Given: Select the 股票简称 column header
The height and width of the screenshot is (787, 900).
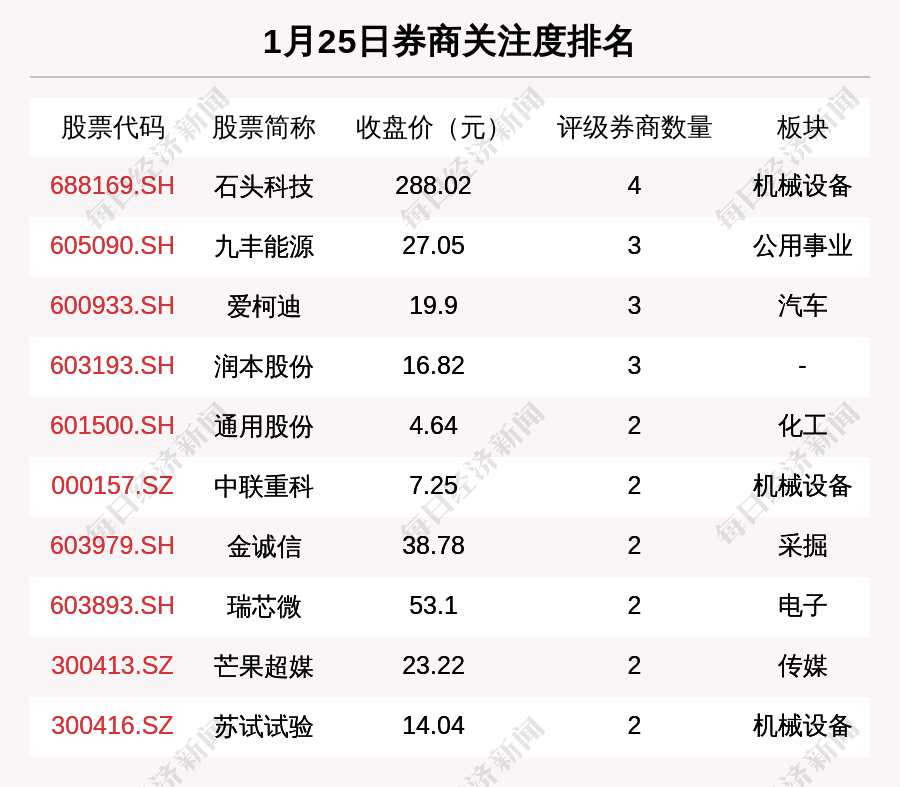Looking at the screenshot, I should click(x=263, y=127).
